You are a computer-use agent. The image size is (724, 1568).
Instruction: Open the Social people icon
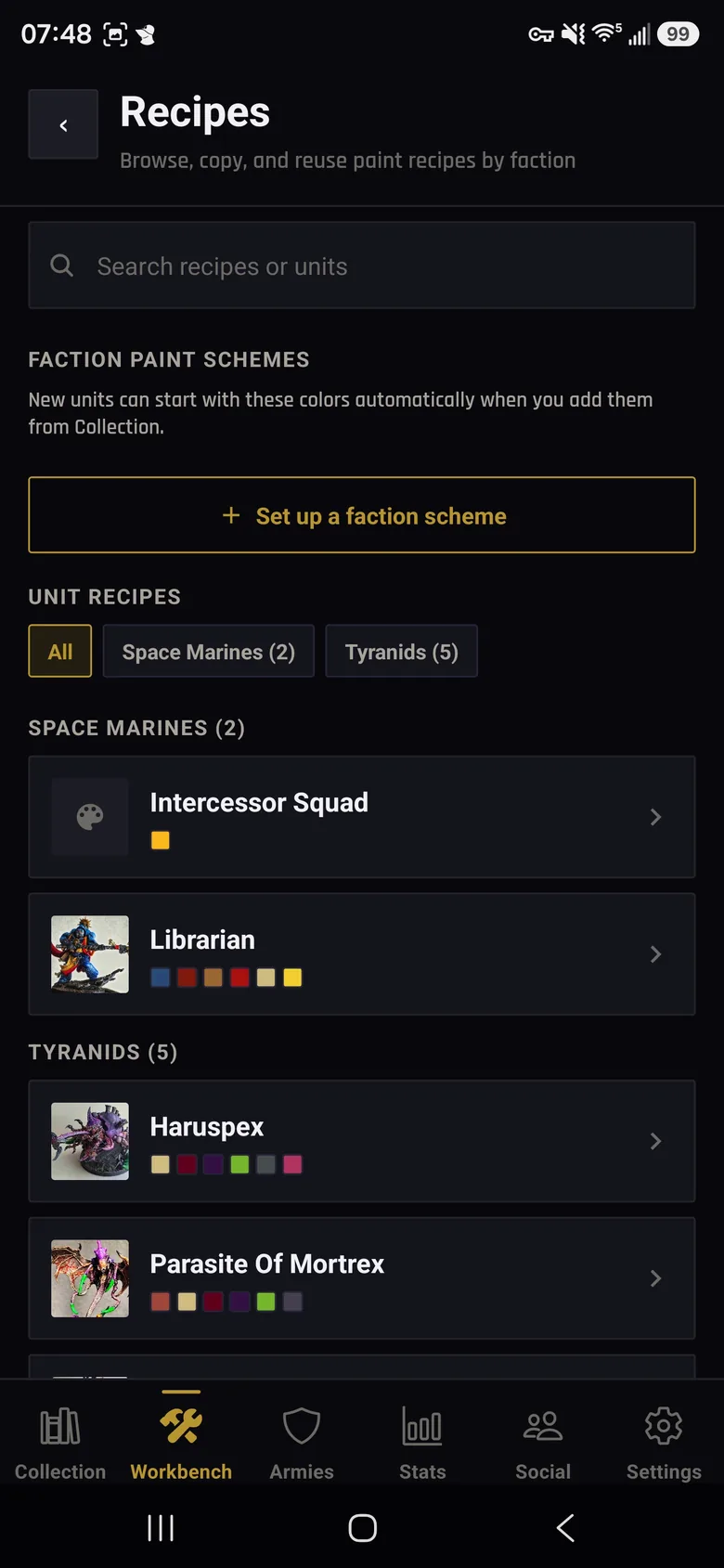543,1426
